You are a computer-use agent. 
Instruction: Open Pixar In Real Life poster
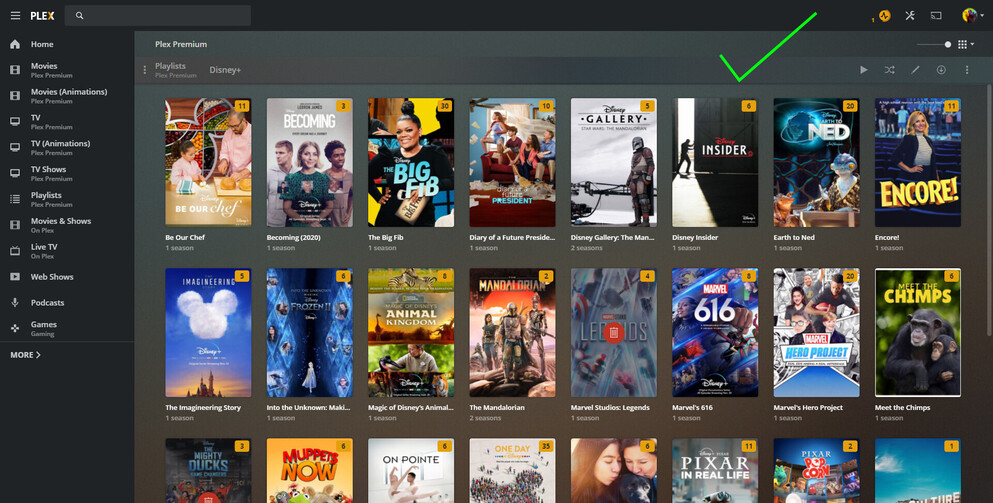[x=715, y=471]
